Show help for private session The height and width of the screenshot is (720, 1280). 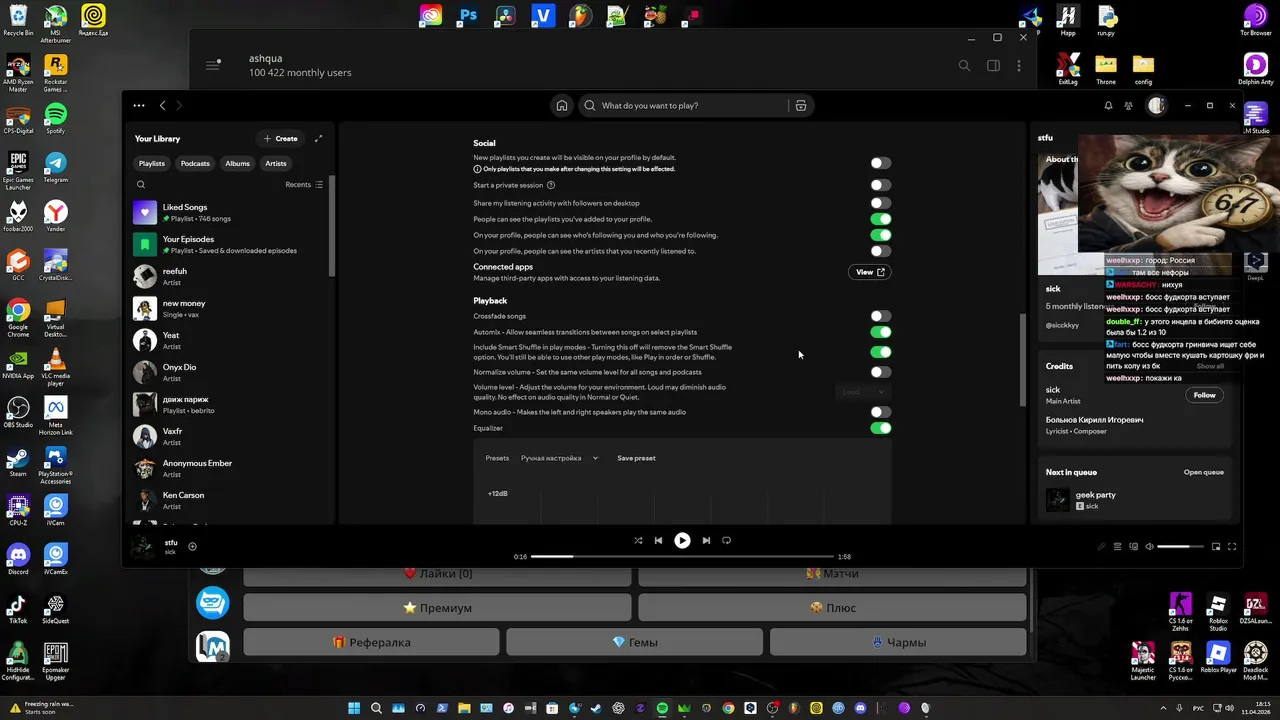(551, 185)
